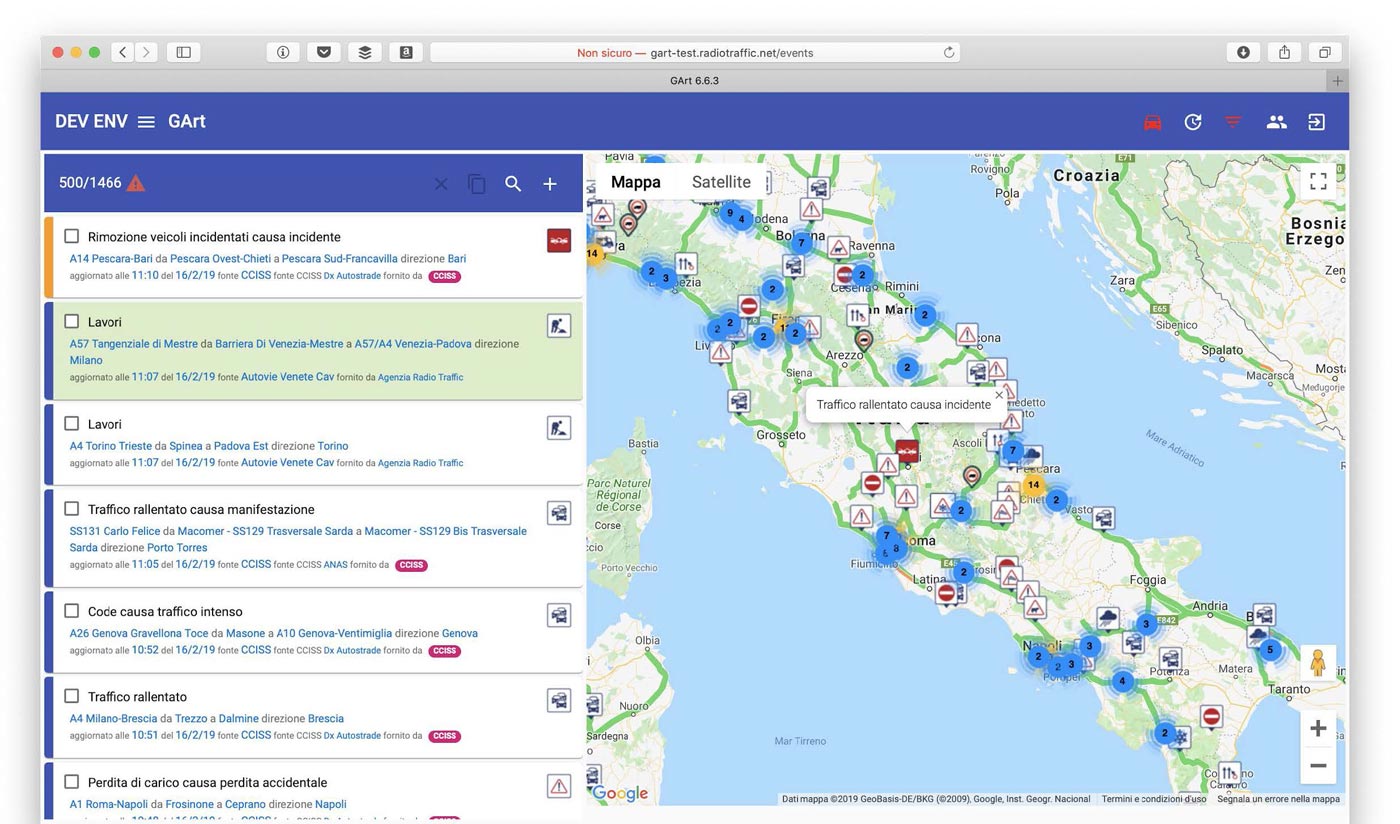The width and height of the screenshot is (1400, 824).
Task: Select the GArt 6.6.3 browser tab
Action: pos(693,81)
